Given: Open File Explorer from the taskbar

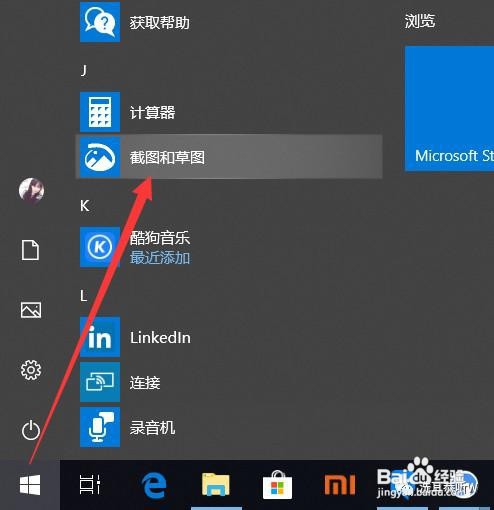Looking at the screenshot, I should pyautogui.click(x=216, y=485).
